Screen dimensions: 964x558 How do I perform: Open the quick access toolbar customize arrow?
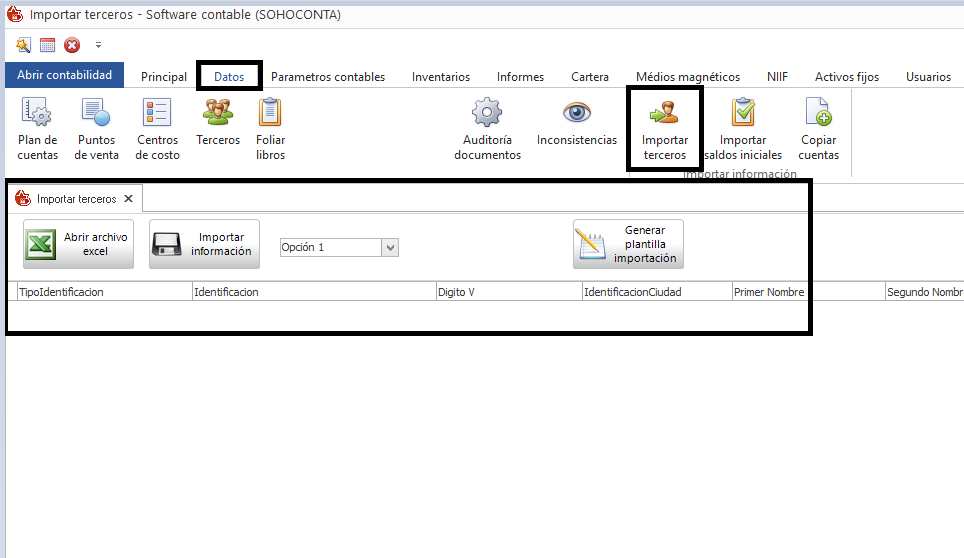pos(98,45)
